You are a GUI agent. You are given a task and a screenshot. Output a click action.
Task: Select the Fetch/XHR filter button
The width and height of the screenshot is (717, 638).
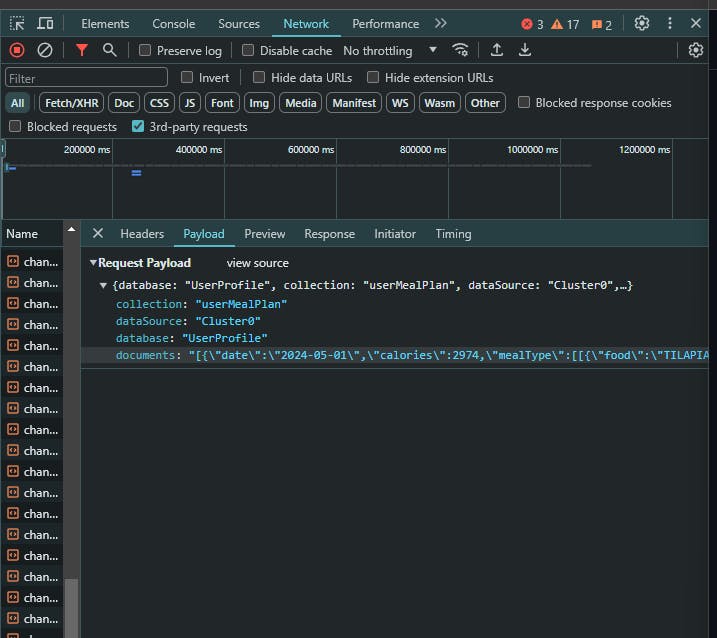[x=71, y=103]
